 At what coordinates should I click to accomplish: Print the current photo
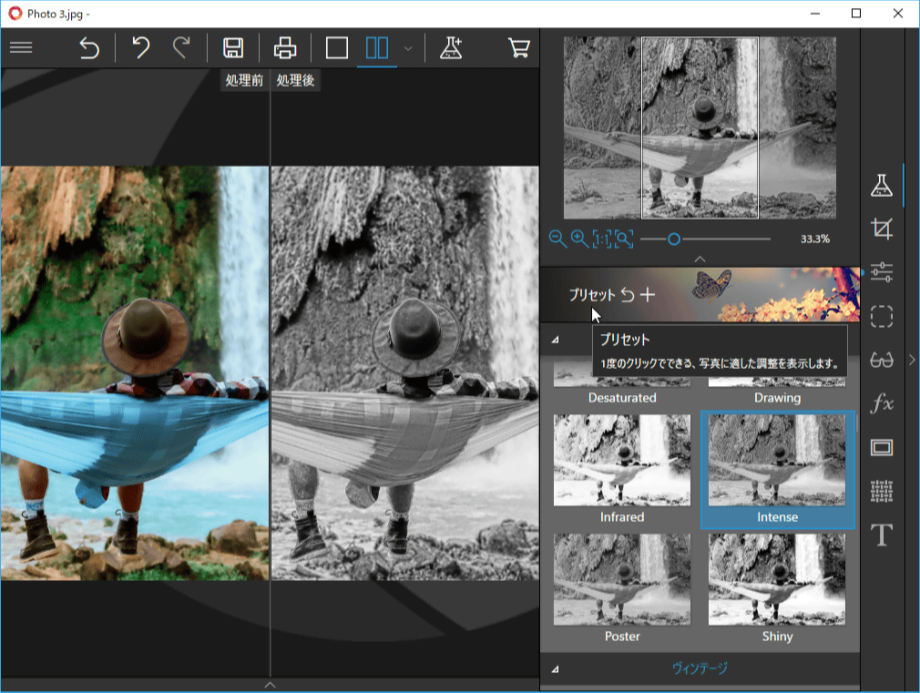285,48
